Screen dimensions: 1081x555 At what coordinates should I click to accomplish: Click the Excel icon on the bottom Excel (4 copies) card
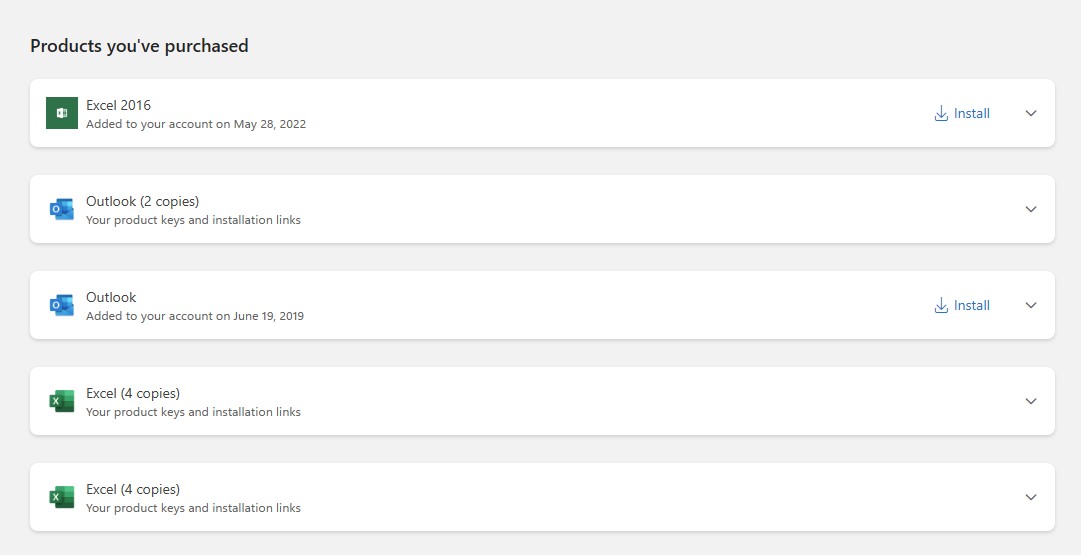62,496
